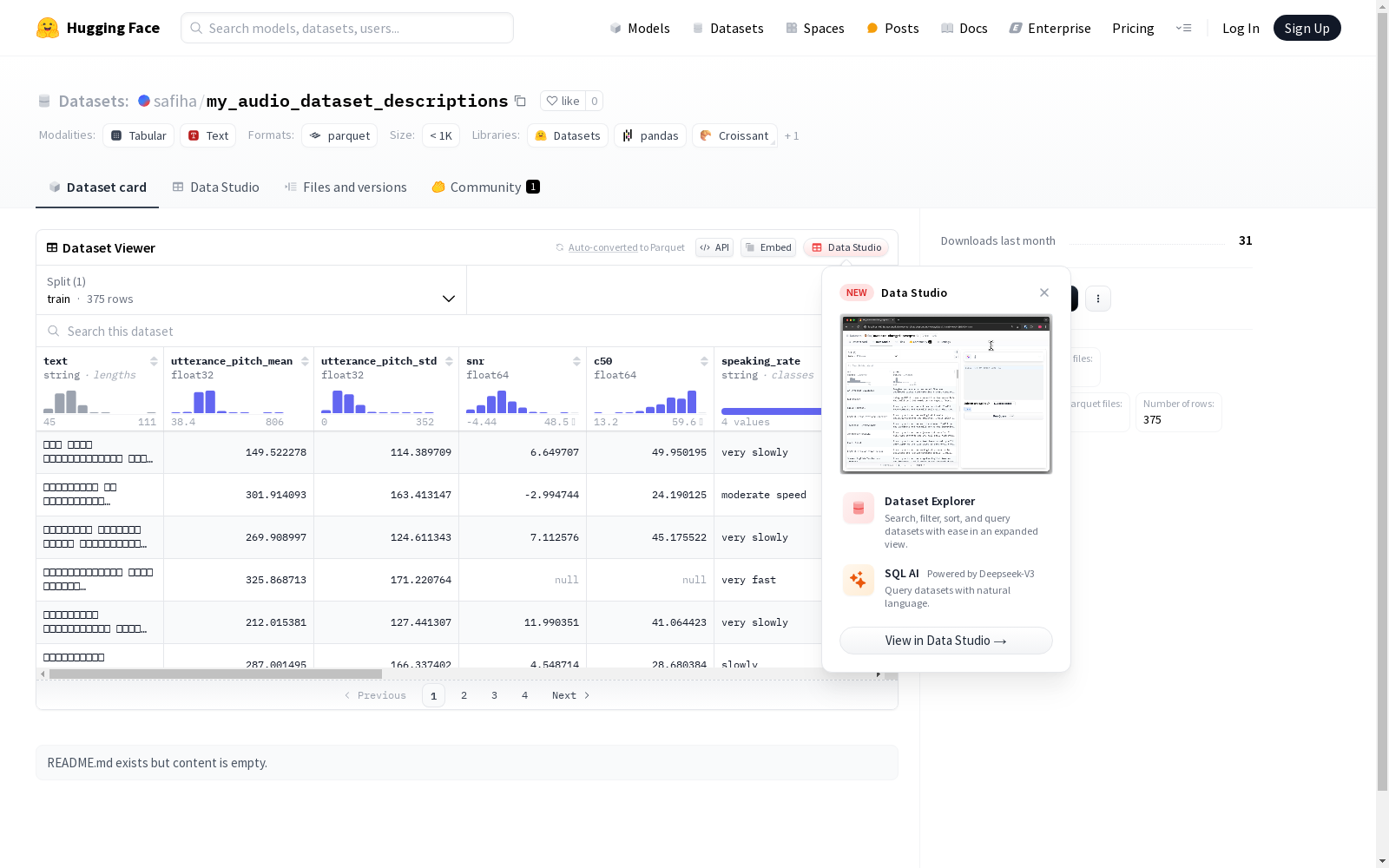Open the three-dot more options menu
This screenshot has height=868, width=1389.
click(x=1098, y=299)
